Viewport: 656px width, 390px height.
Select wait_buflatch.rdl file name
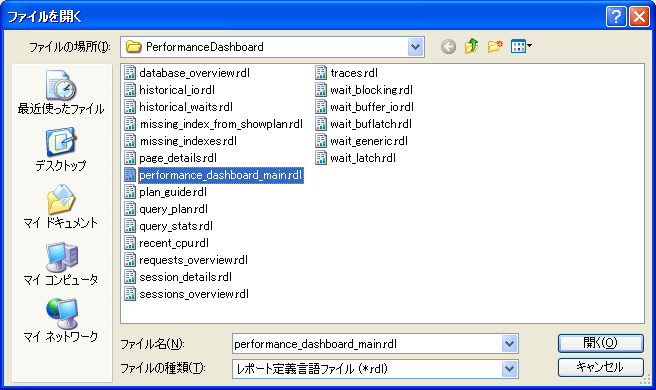point(371,124)
